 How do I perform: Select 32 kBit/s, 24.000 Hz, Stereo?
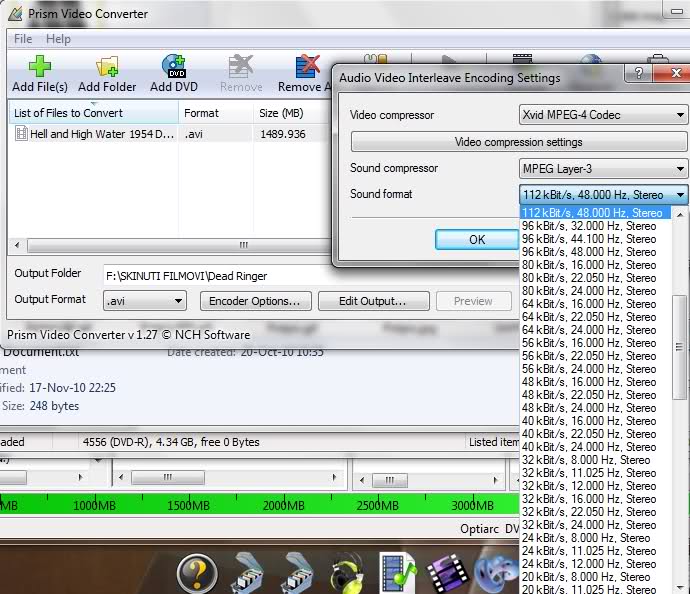(x=595, y=525)
